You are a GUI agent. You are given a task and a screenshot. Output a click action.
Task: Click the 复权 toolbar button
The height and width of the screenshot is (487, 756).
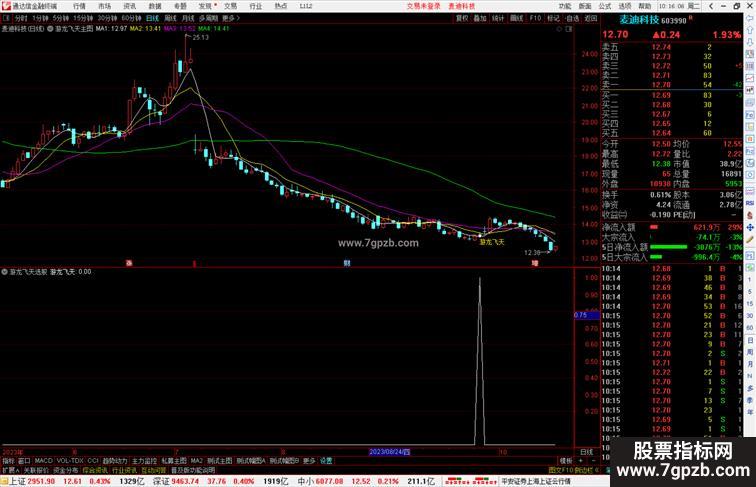pos(462,18)
